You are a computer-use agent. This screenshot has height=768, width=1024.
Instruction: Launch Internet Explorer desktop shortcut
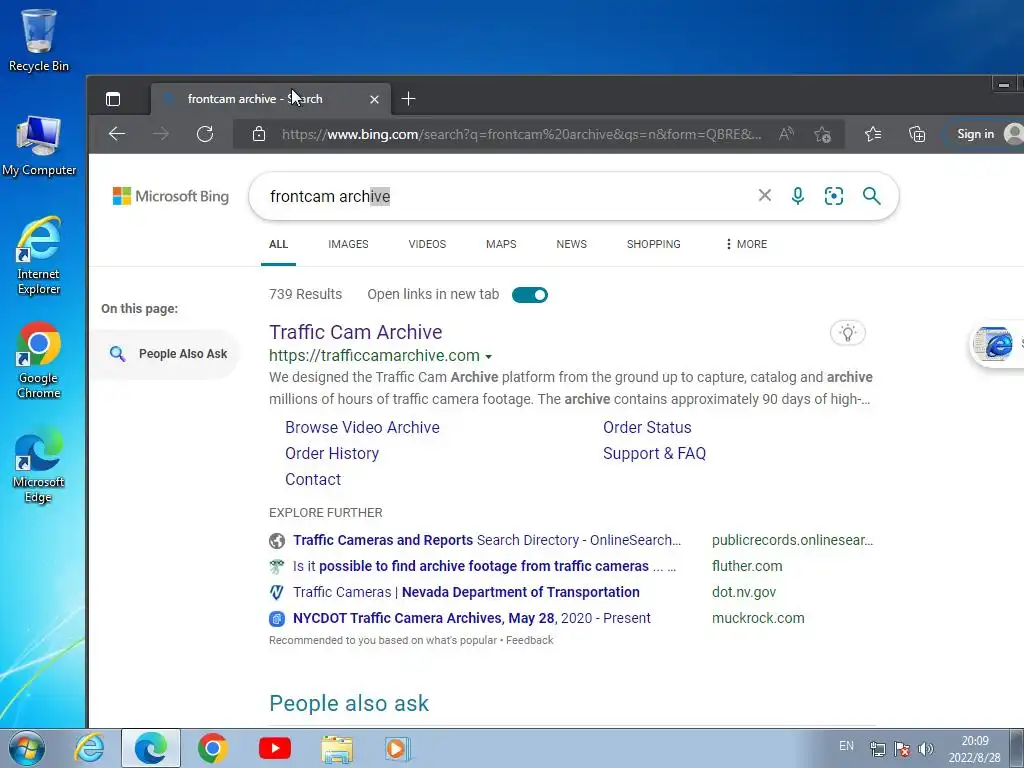click(39, 255)
